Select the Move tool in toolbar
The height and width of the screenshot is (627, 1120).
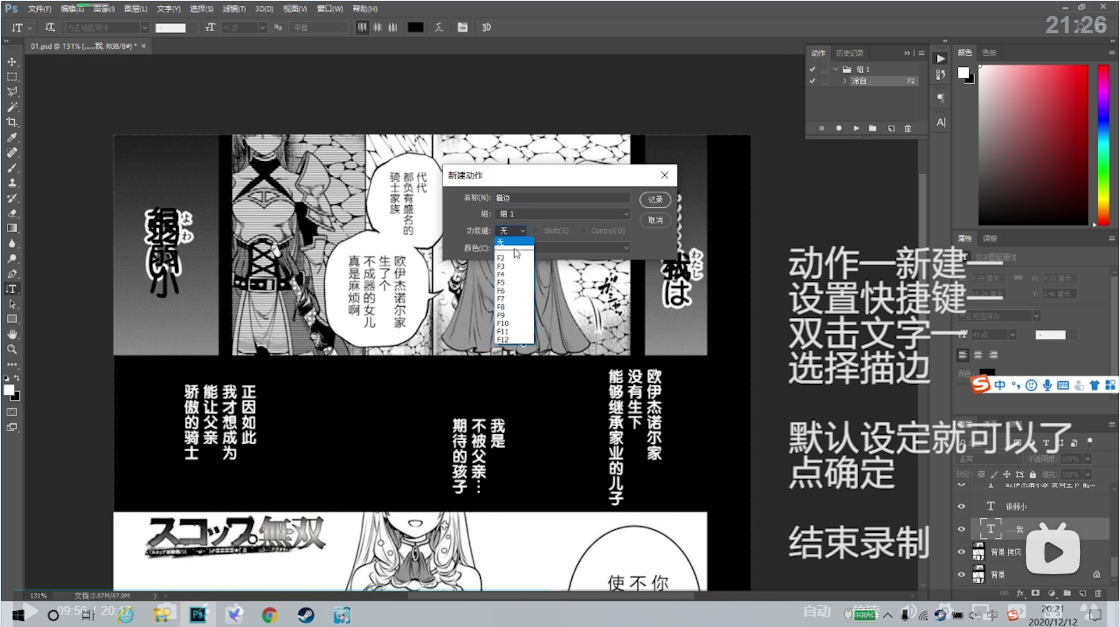[12, 62]
